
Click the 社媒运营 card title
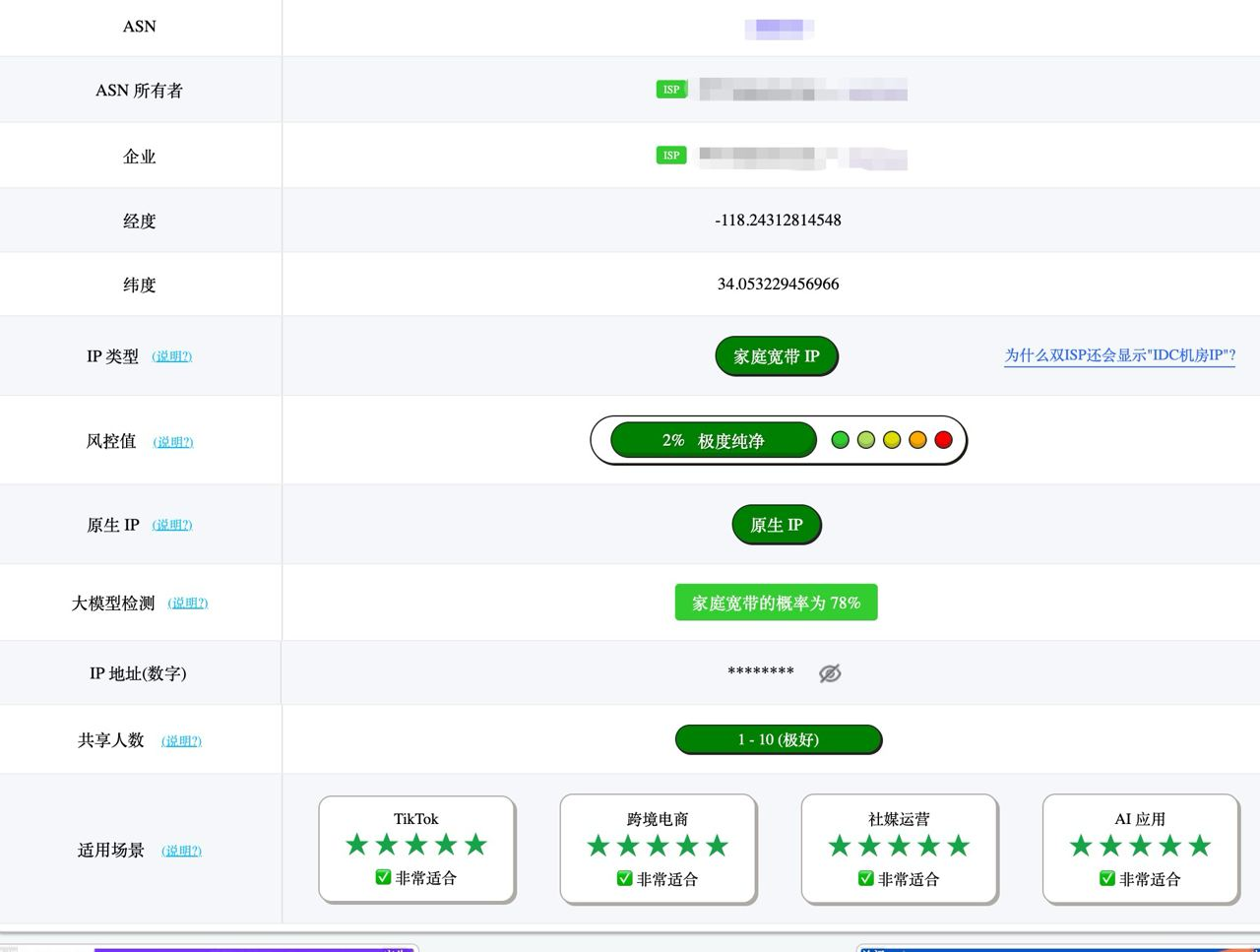click(x=899, y=819)
